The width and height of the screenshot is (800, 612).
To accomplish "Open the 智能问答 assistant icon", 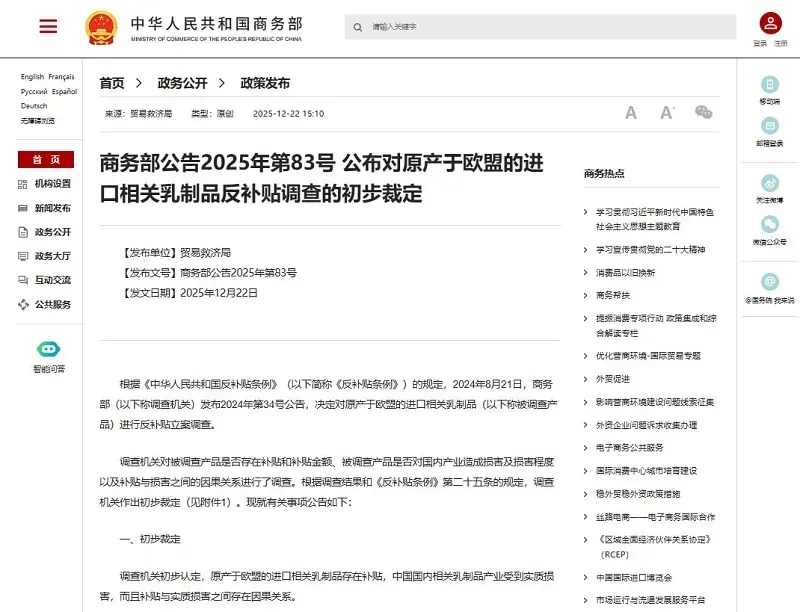I will (x=49, y=349).
